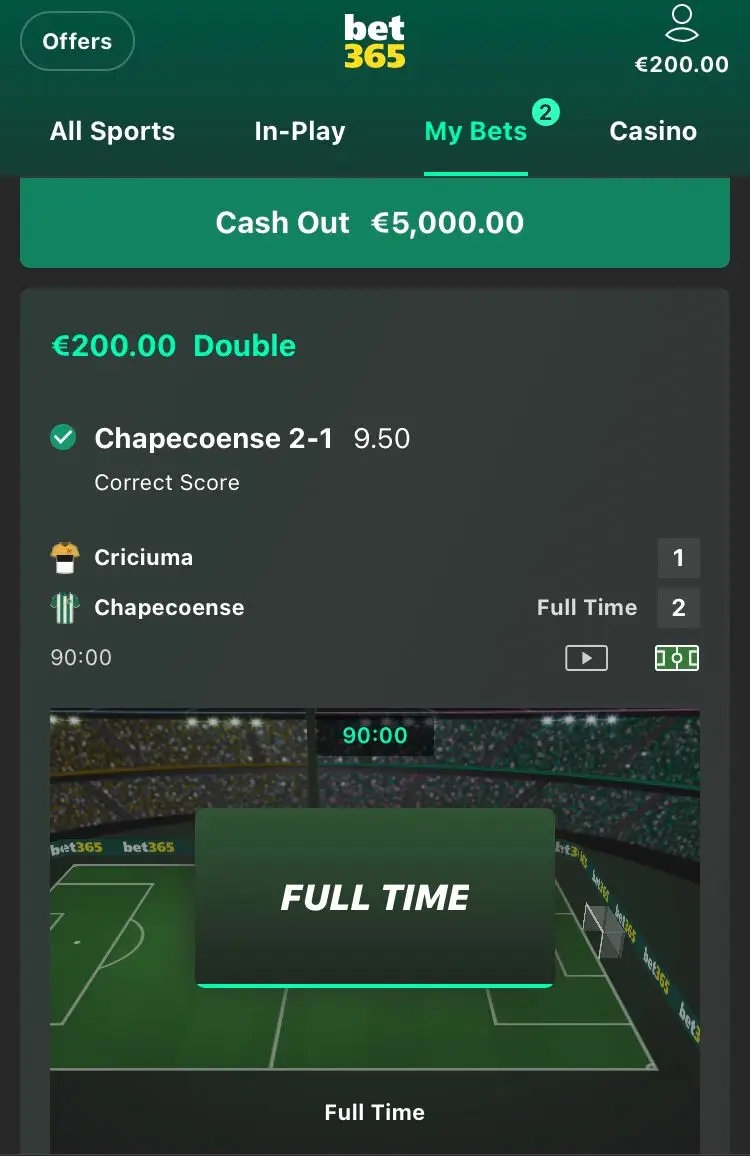This screenshot has height=1156, width=750.
Task: Click the €200.00 account balance
Action: (x=681, y=64)
